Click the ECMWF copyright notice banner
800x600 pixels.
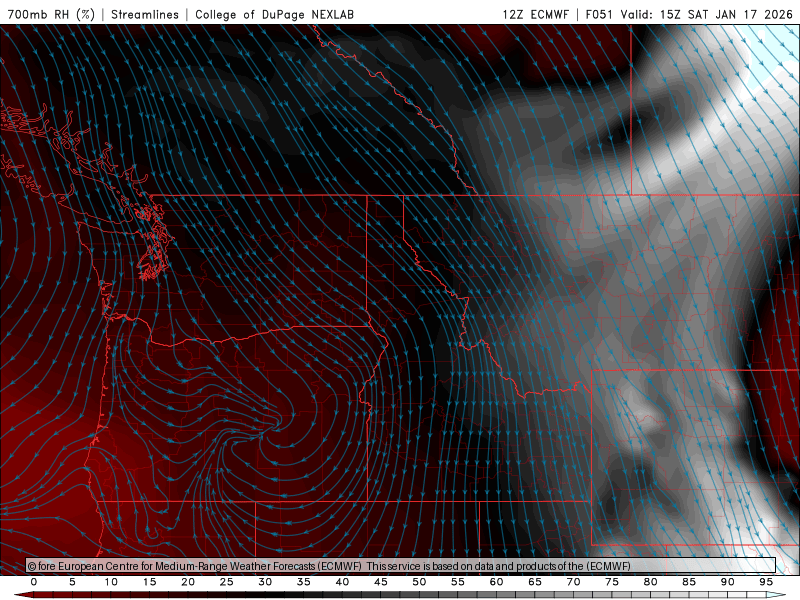tap(401, 566)
